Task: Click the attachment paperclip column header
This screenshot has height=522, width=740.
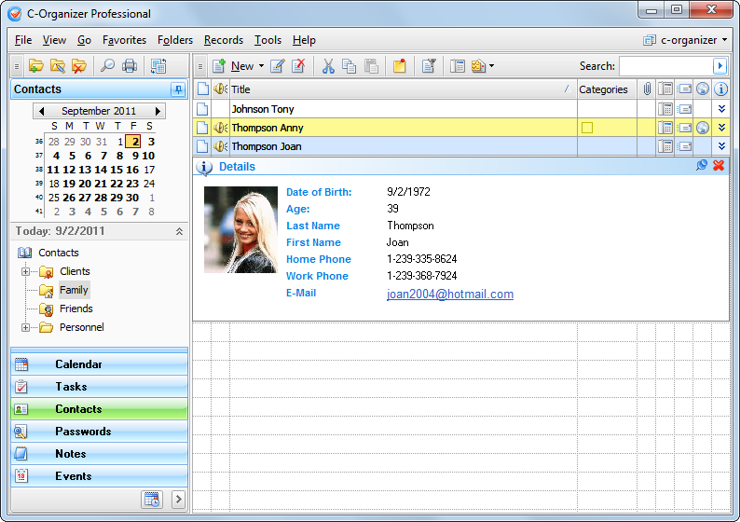Action: [x=647, y=89]
